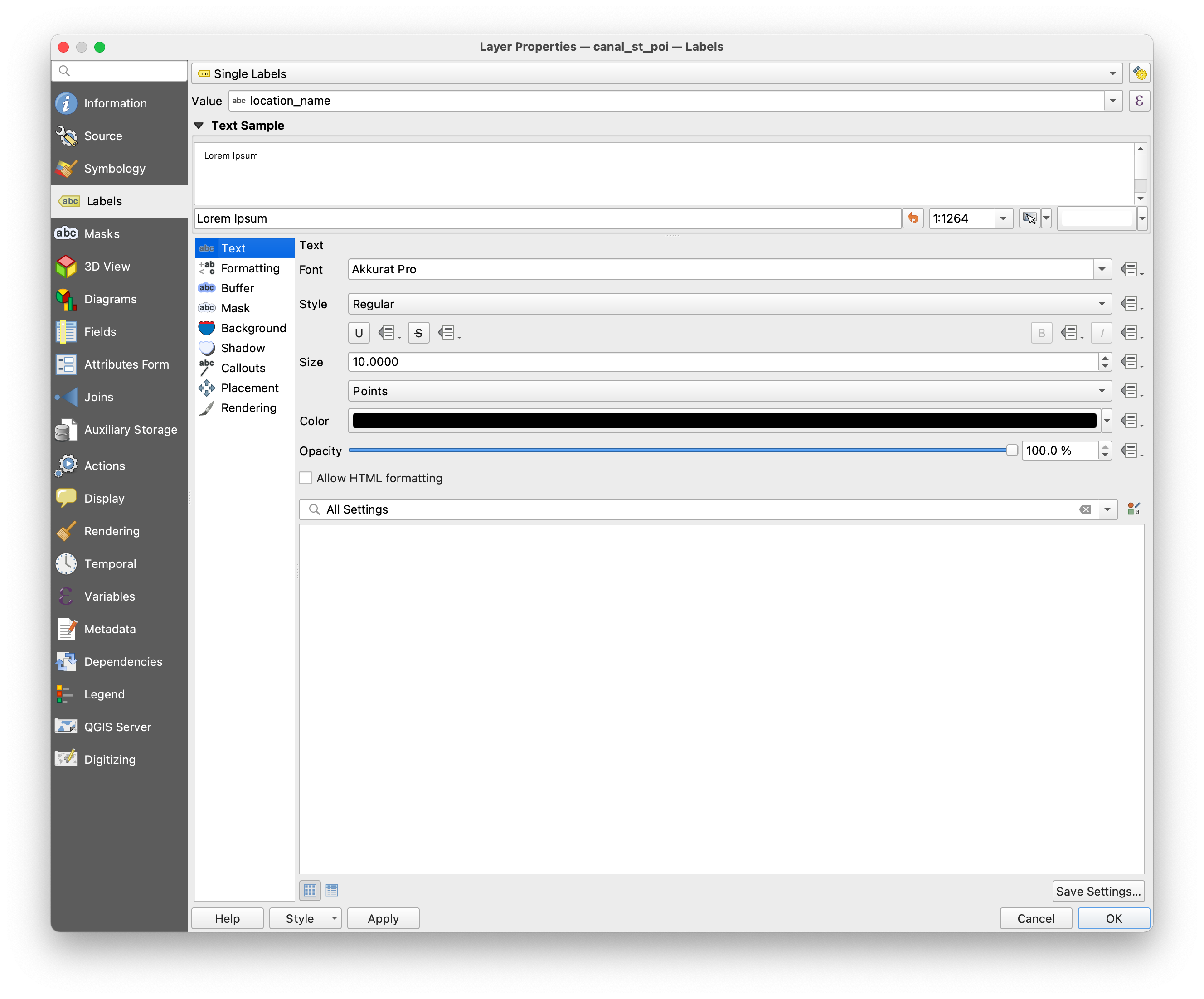Open the Font family dropdown
The height and width of the screenshot is (999, 1204).
point(1102,269)
